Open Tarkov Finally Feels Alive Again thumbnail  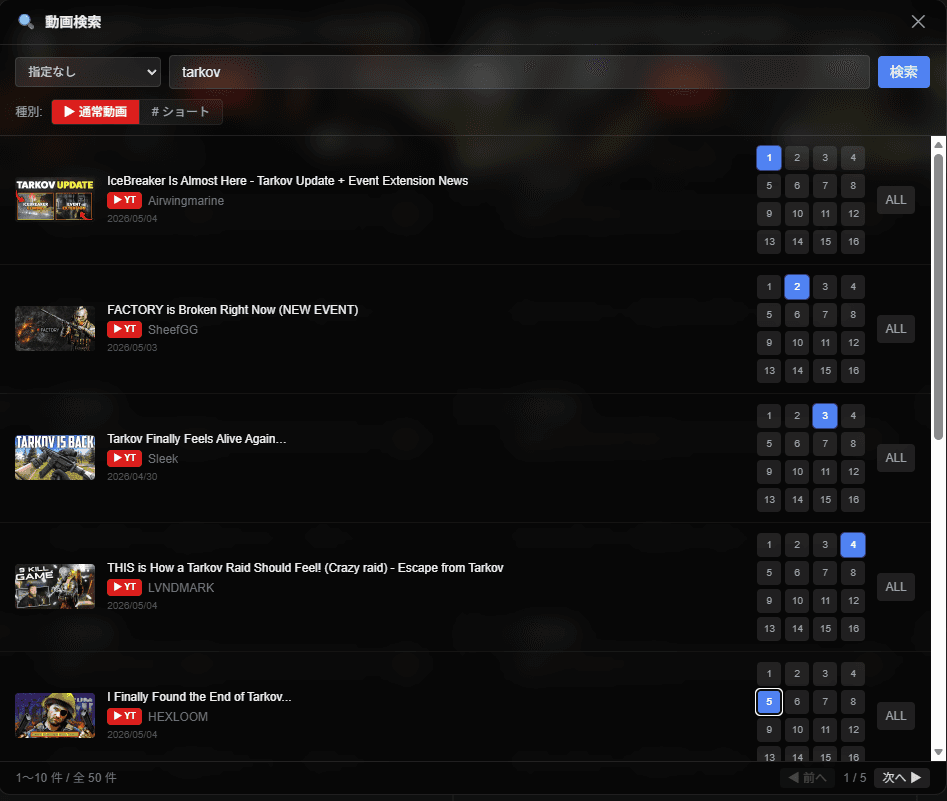coord(55,458)
